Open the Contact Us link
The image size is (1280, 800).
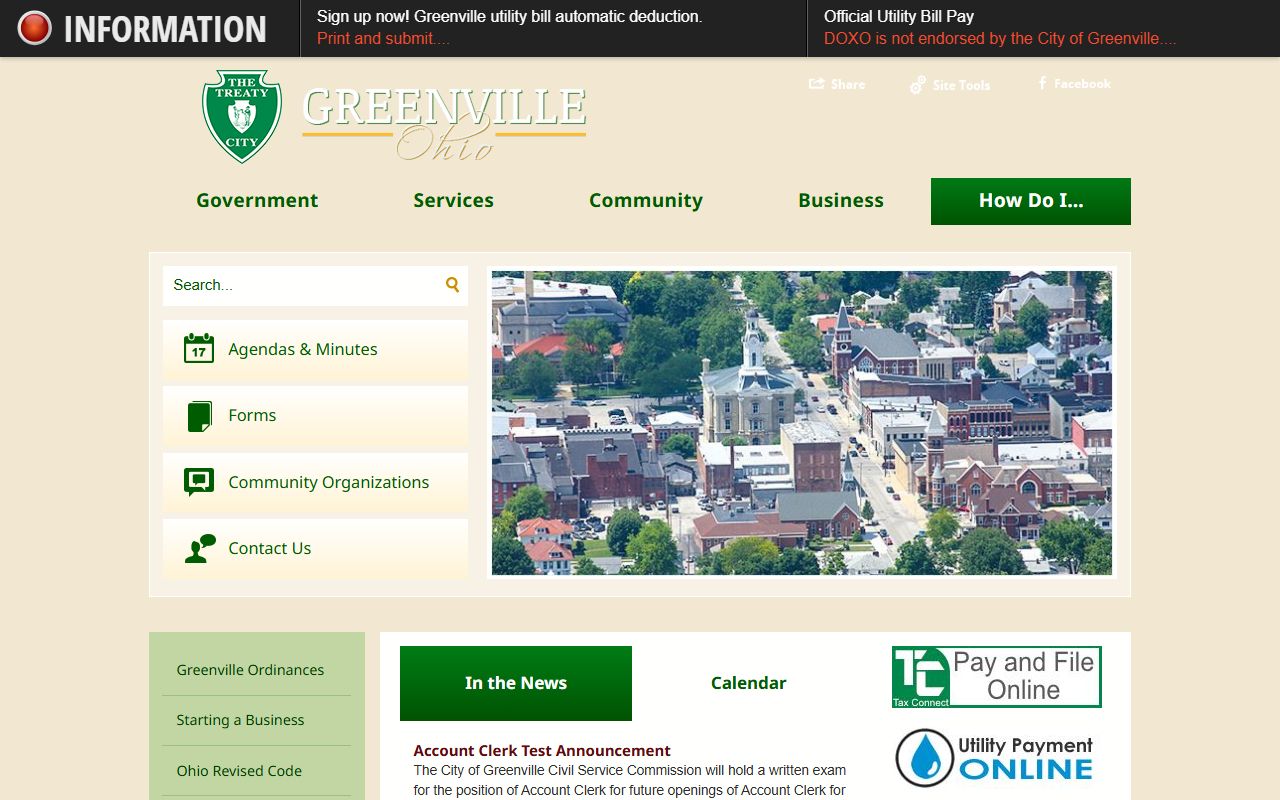point(315,548)
